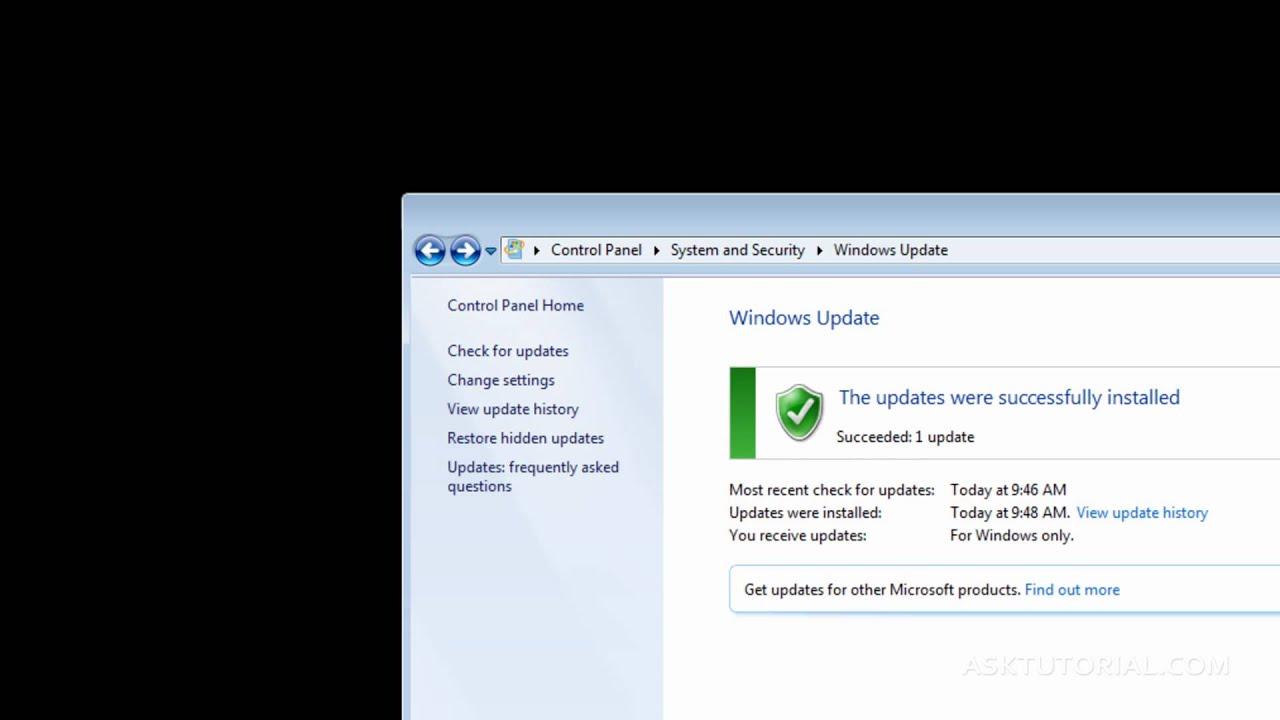Click Restore hidden updates

[526, 438]
